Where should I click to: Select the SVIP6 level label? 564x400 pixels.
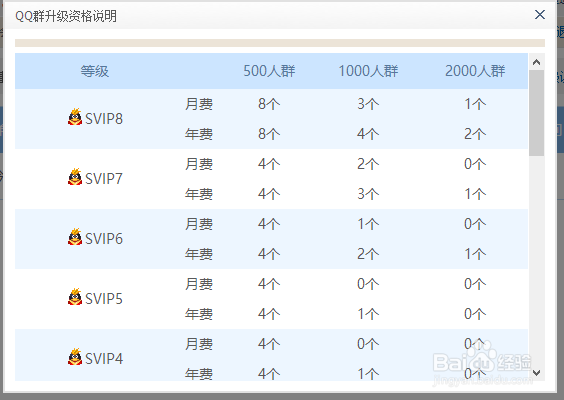104,239
